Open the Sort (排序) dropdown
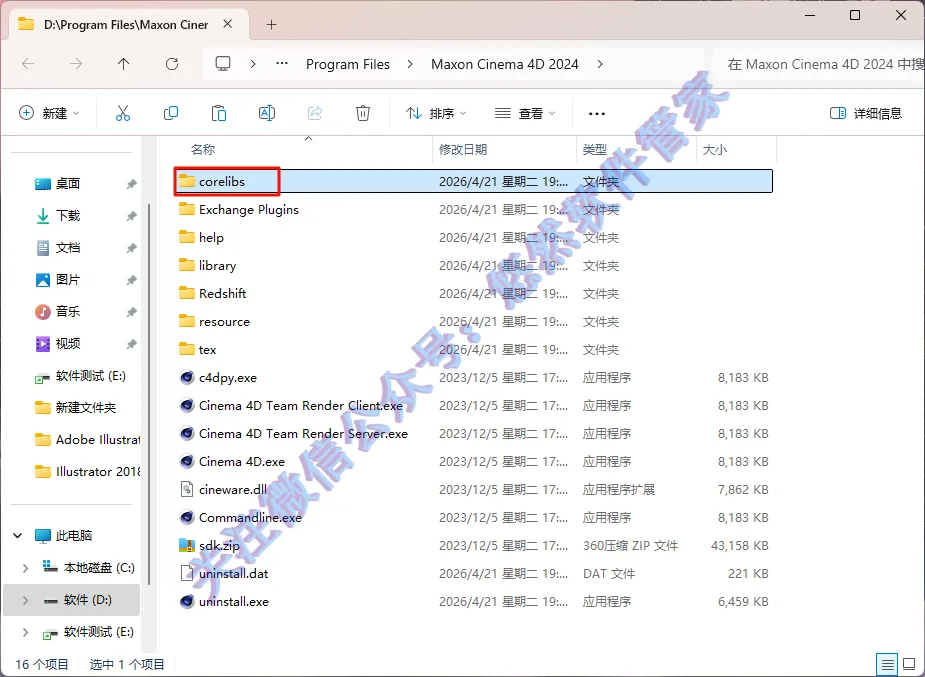The image size is (925, 677). [x=437, y=113]
